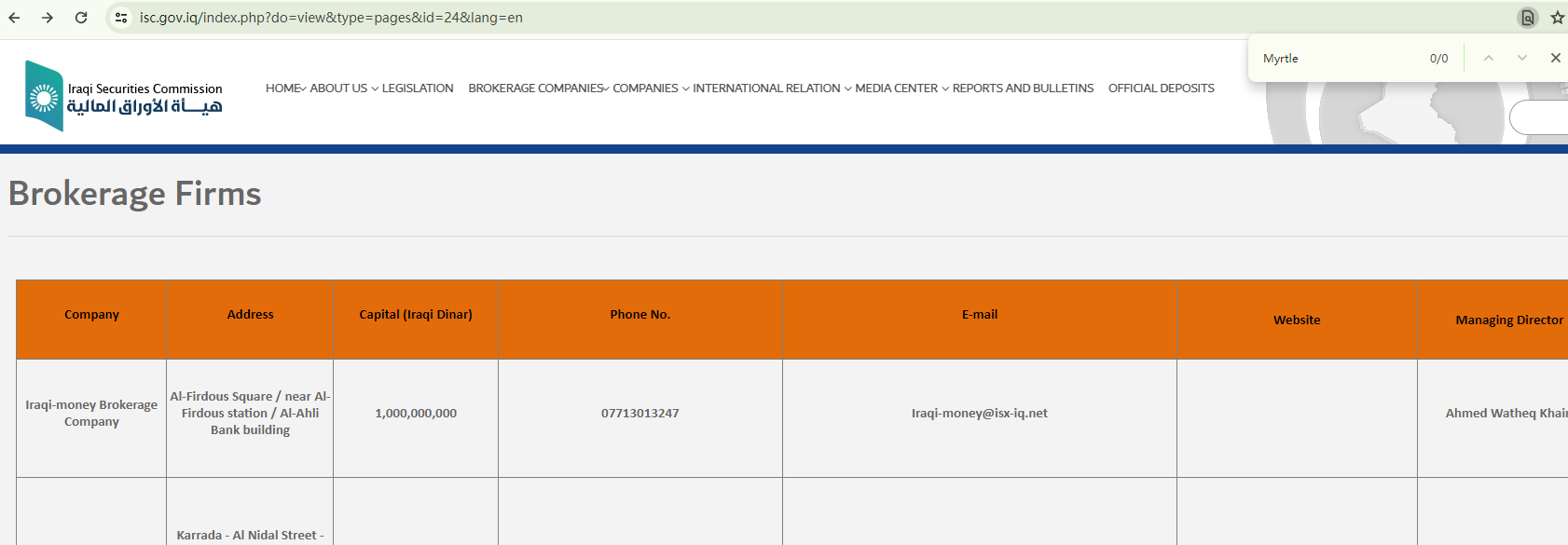Open the HOME menu
The height and width of the screenshot is (545, 1568).
[x=285, y=89]
